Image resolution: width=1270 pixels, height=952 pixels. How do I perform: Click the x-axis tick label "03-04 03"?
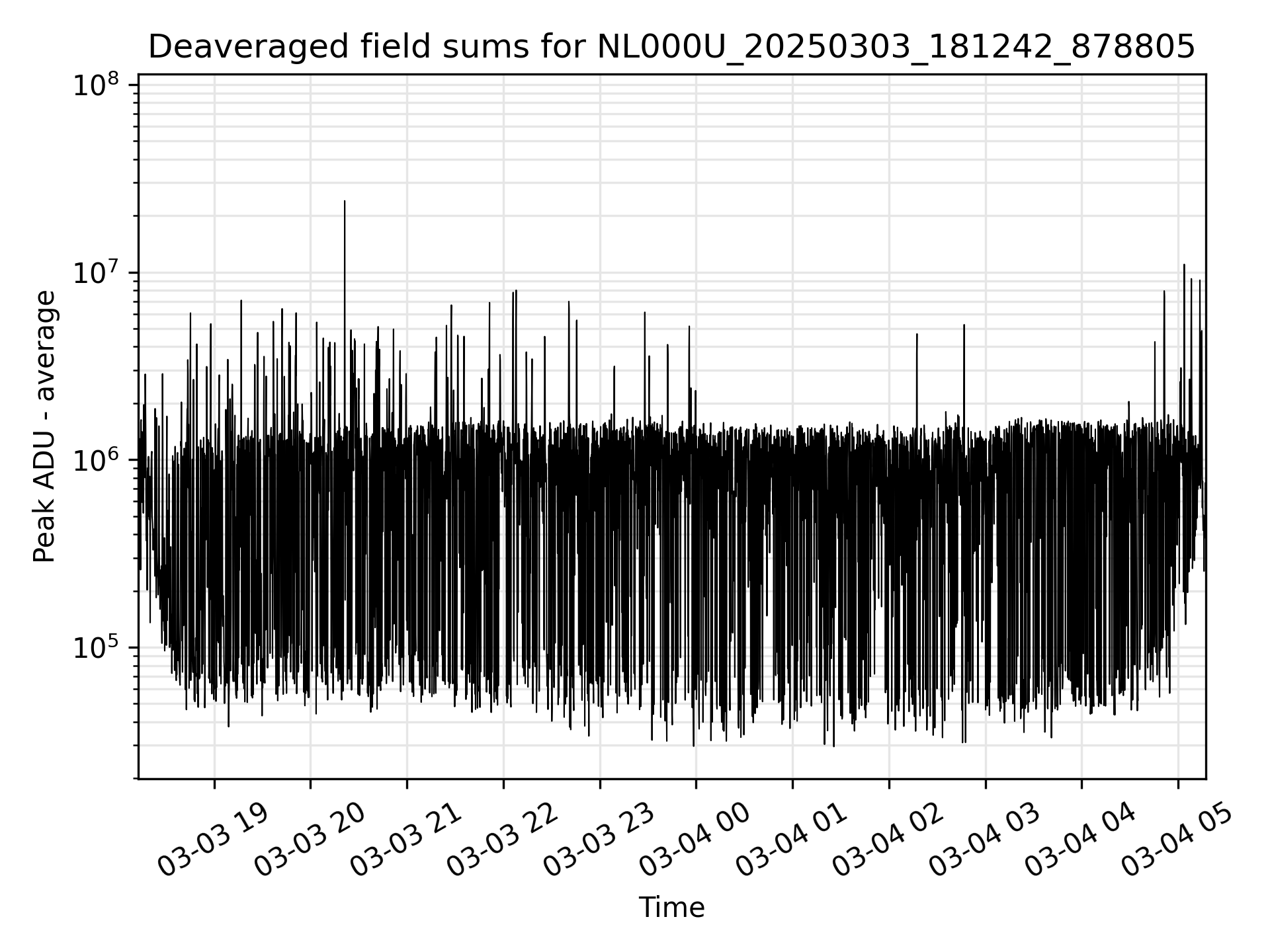pos(984,840)
